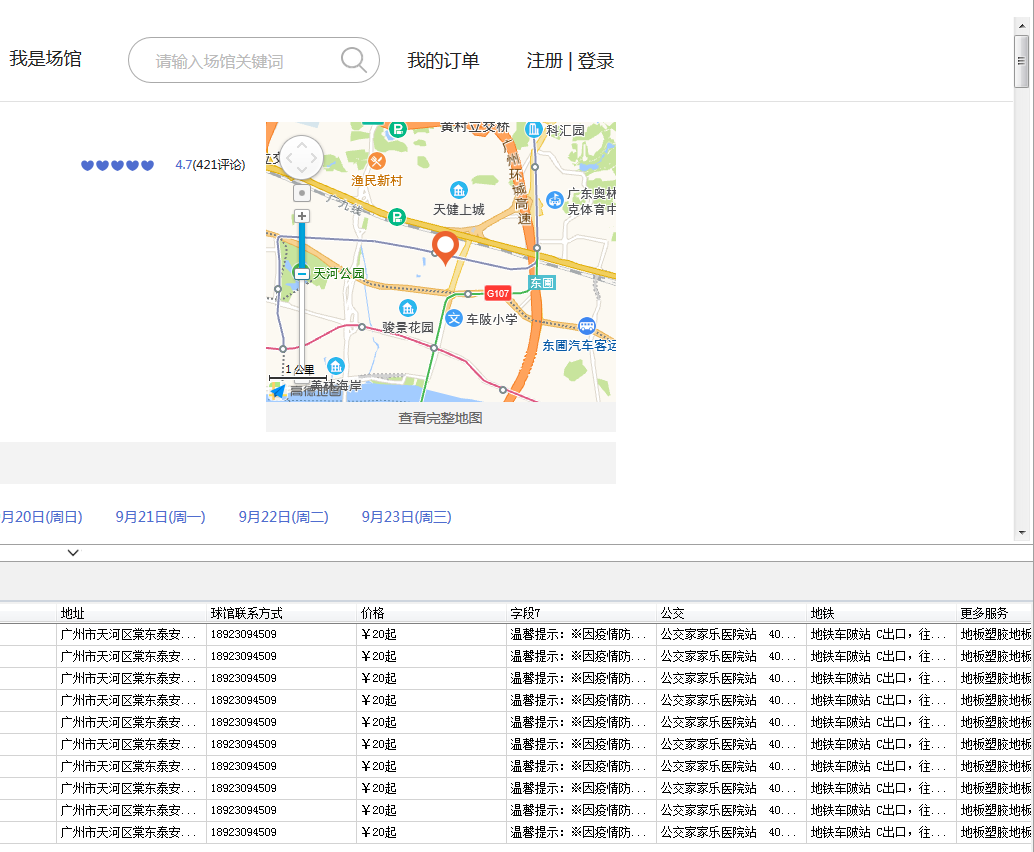The width and height of the screenshot is (1034, 852).
Task: Click the search magnifier icon
Action: tap(353, 60)
